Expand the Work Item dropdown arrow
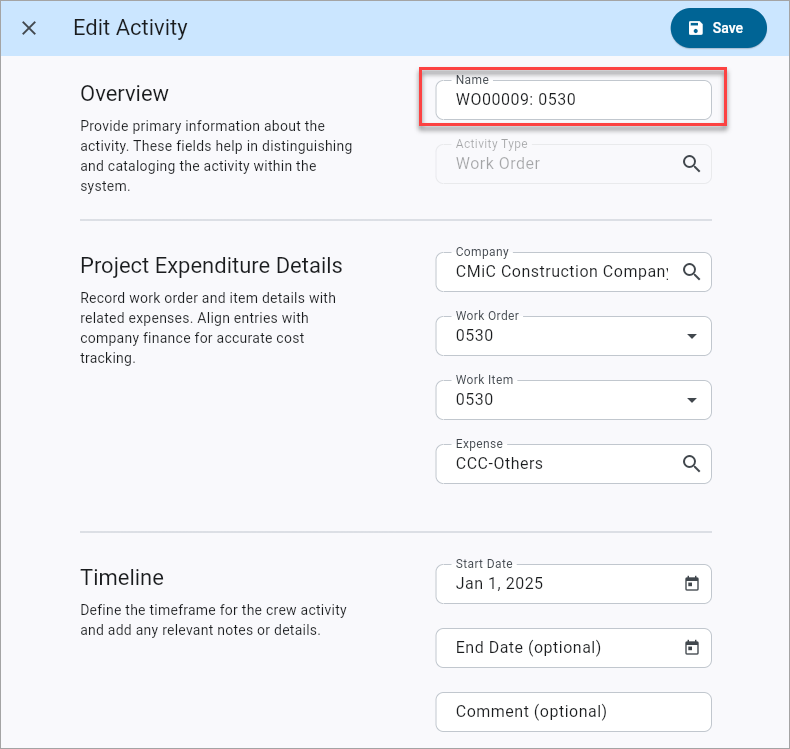The height and width of the screenshot is (749, 790). 692,400
